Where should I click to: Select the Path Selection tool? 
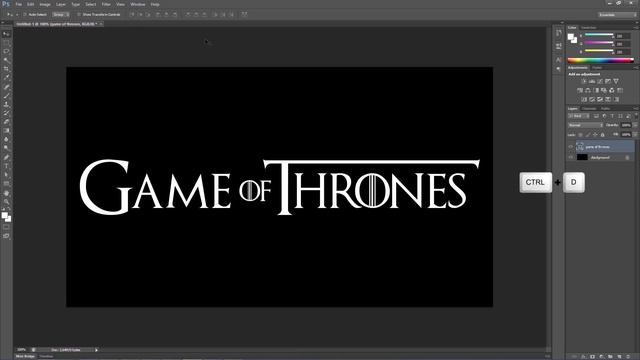pos(6,175)
